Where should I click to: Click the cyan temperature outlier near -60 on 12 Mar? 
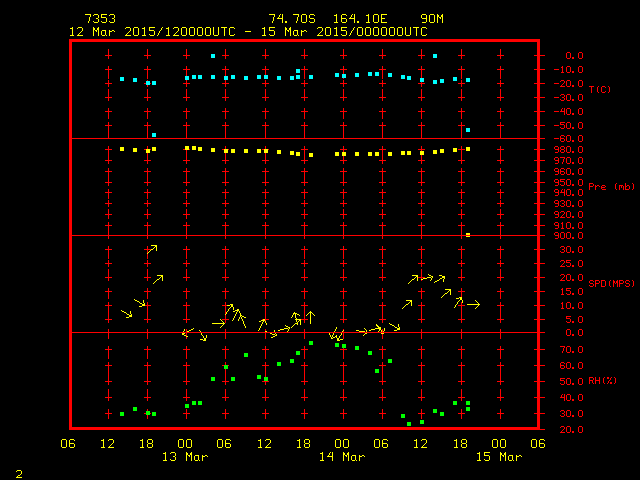coord(154,135)
